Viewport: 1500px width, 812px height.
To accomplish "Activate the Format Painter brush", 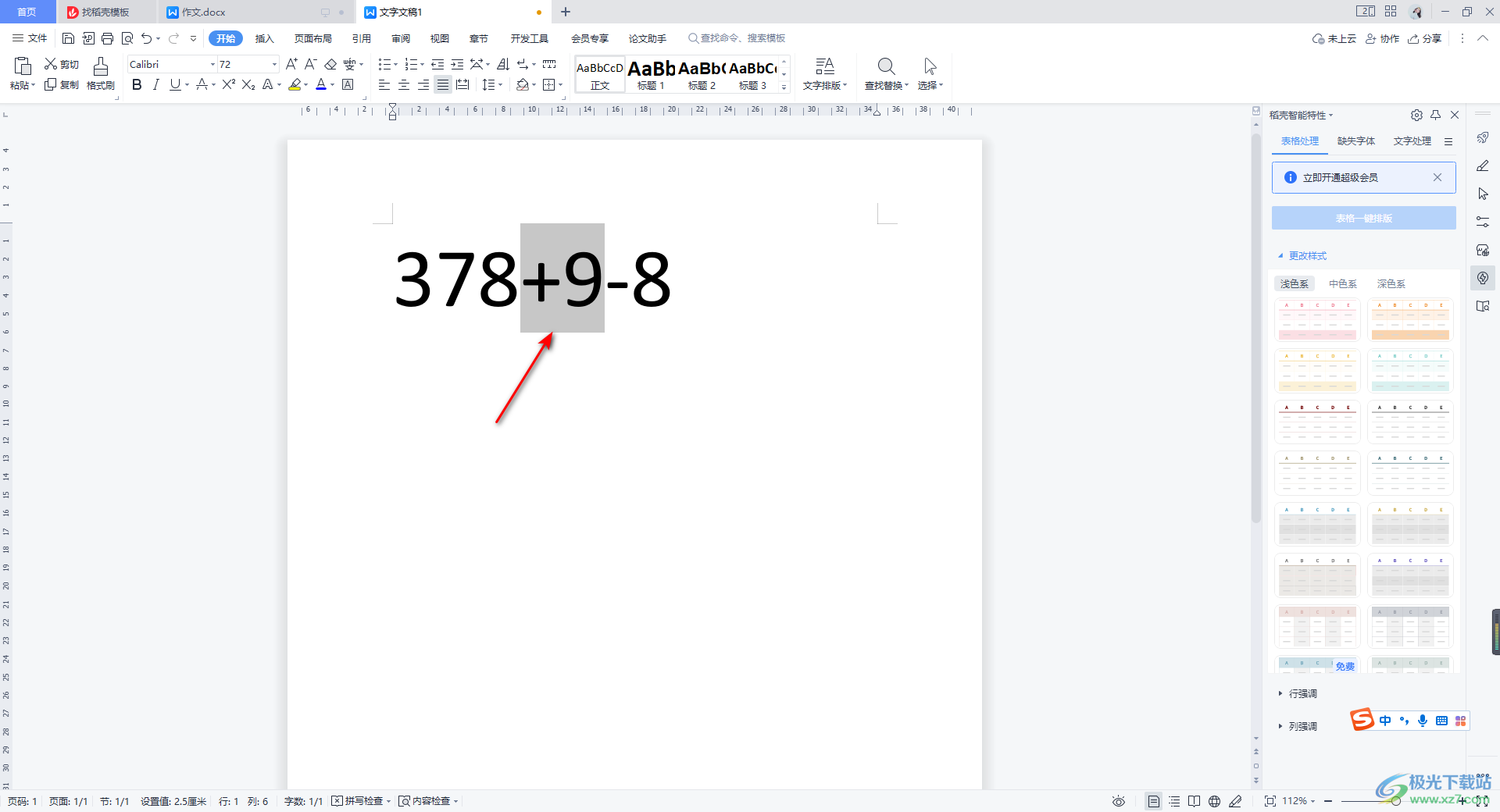I will pos(101,73).
